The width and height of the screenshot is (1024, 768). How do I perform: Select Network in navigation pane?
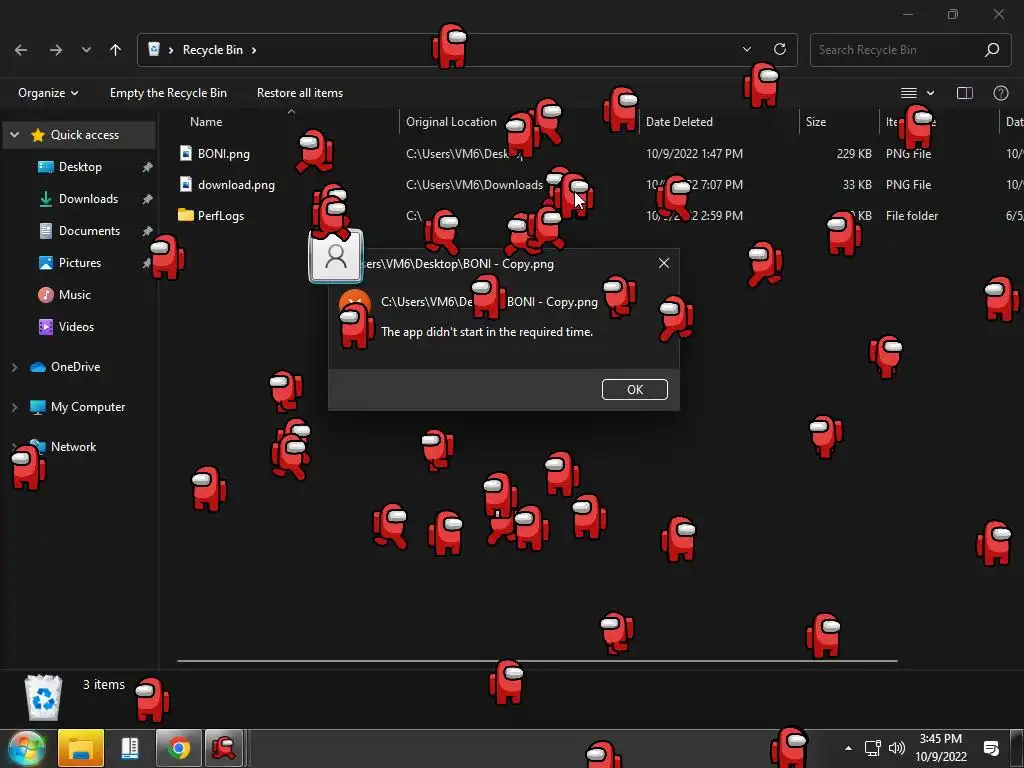coord(73,447)
